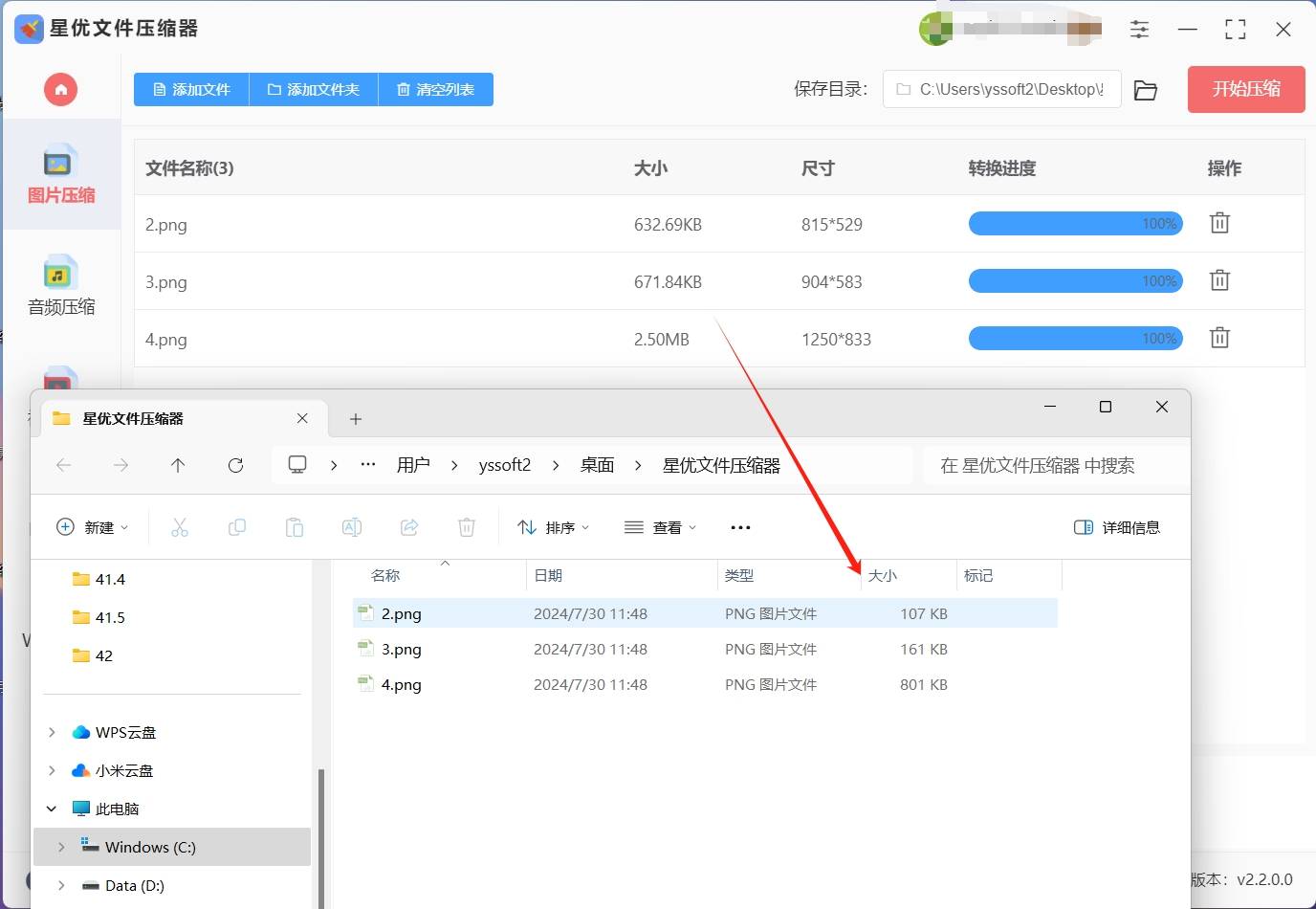Screen dimensions: 1316x909
Task: Click the 1250*833 dimension cell
Action: click(836, 340)
